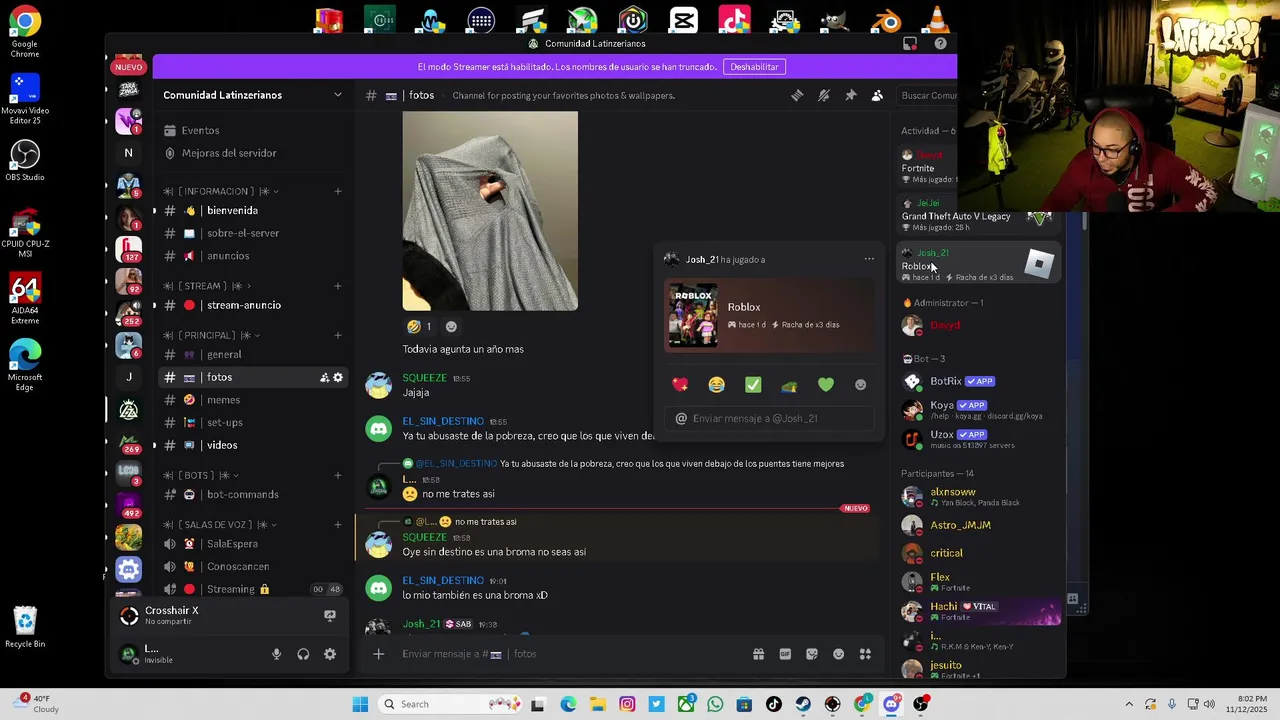Viewport: 1280px width, 720px height.
Task: Collapse the INFORMACION category
Action: click(x=220, y=191)
